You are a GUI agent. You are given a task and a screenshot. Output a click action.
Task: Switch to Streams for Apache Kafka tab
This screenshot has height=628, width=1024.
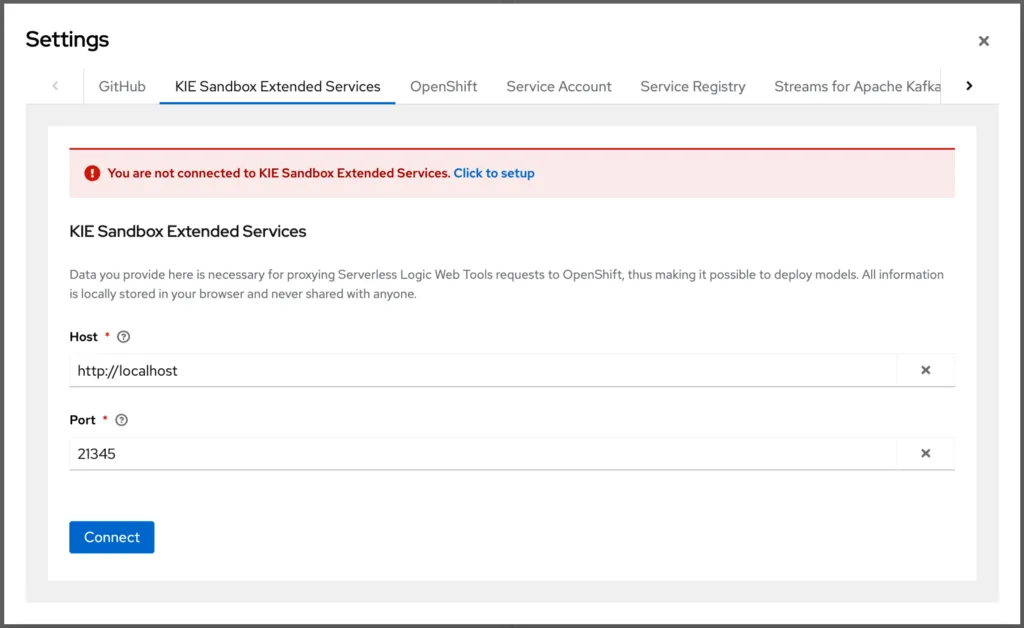click(857, 86)
